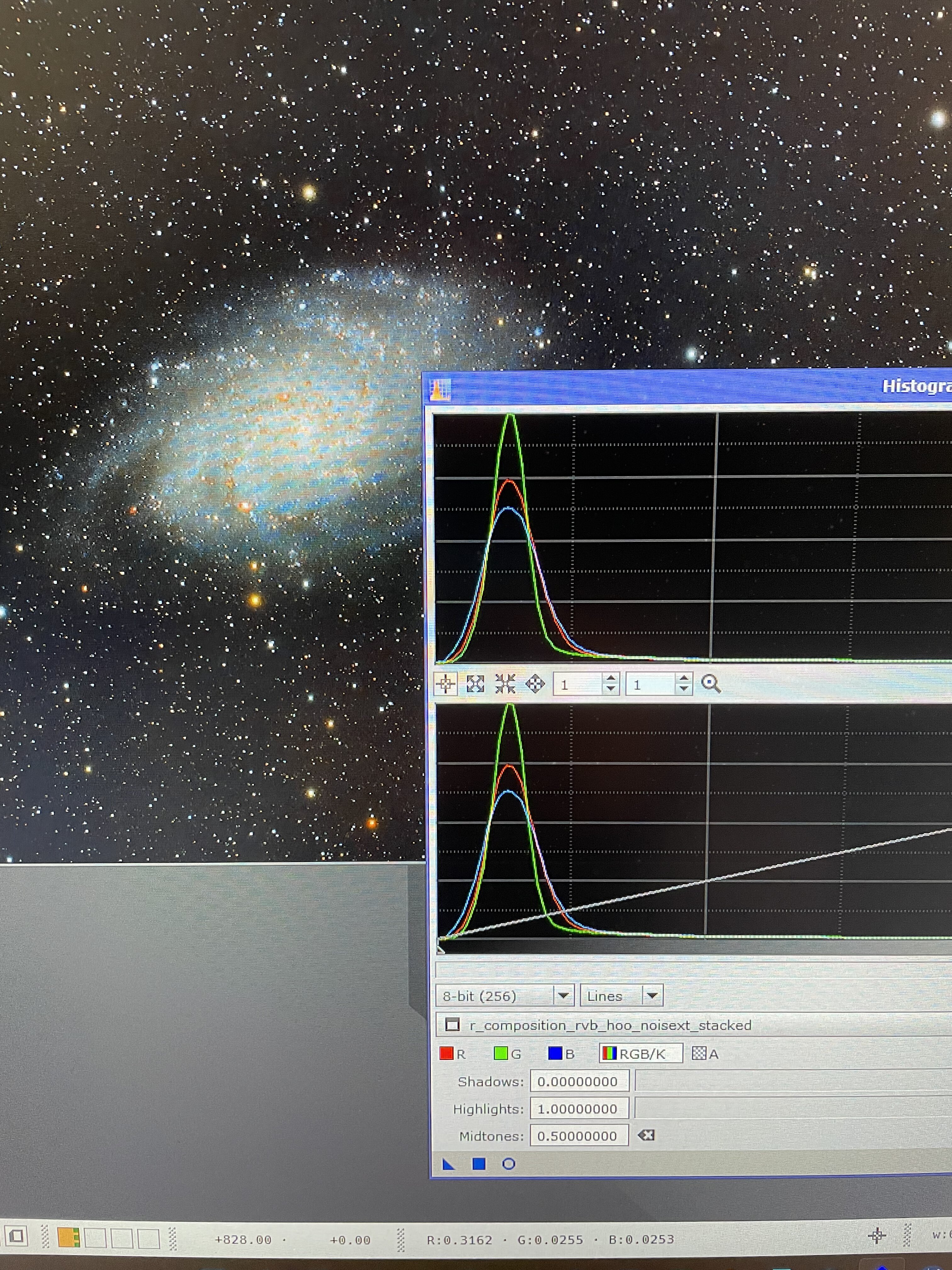Toggle the r_composition_rvb_hoo_noisext_stacked view checkbox

(453, 1025)
